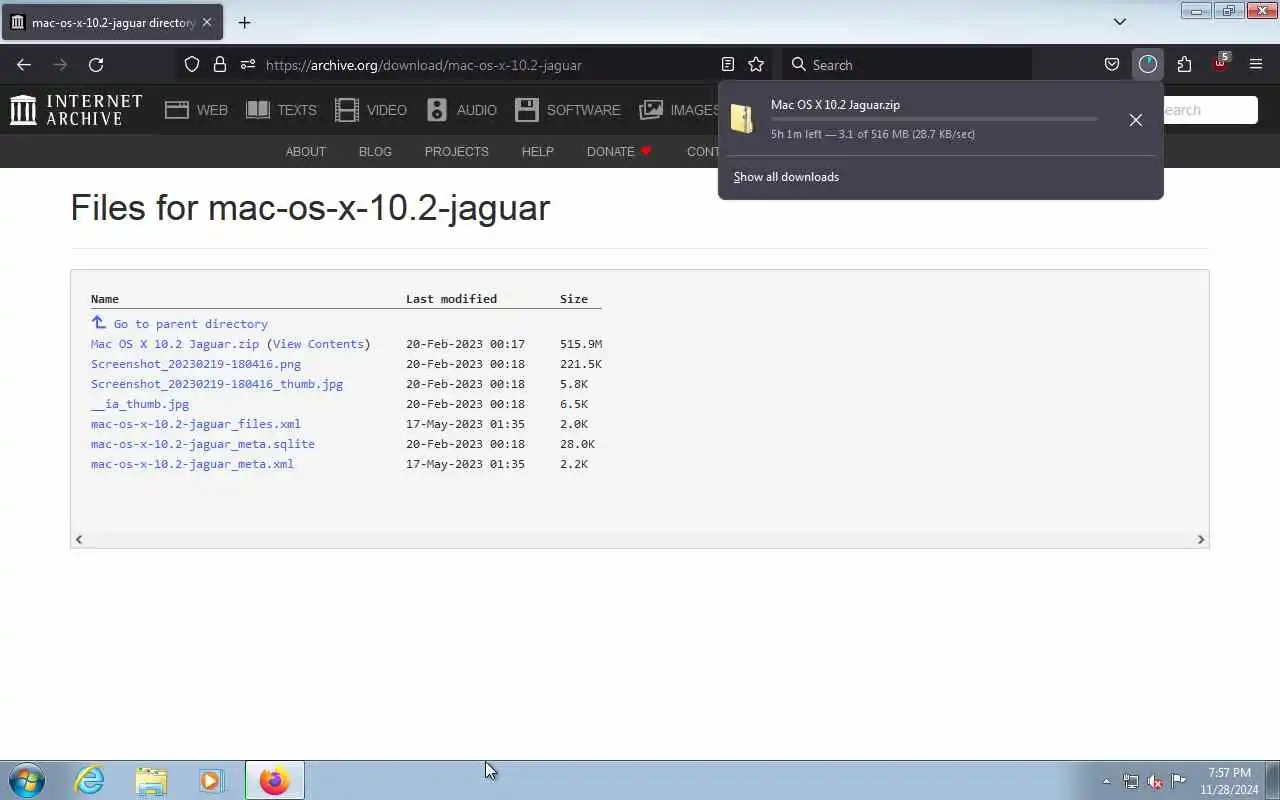Open the __ia_thumb.jpg file
The width and height of the screenshot is (1280, 800).
pyautogui.click(x=140, y=404)
